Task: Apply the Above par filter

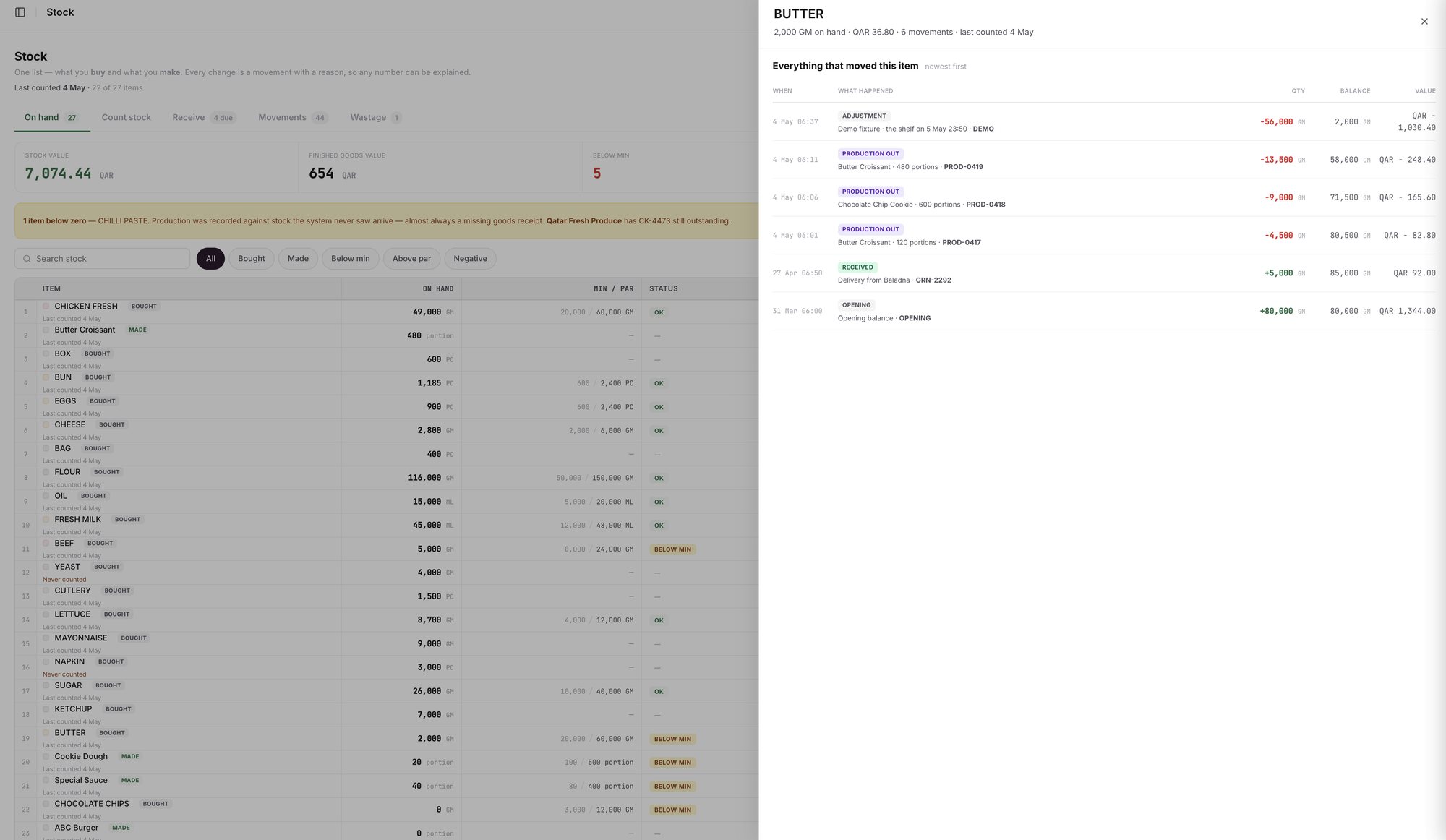Action: pos(411,259)
